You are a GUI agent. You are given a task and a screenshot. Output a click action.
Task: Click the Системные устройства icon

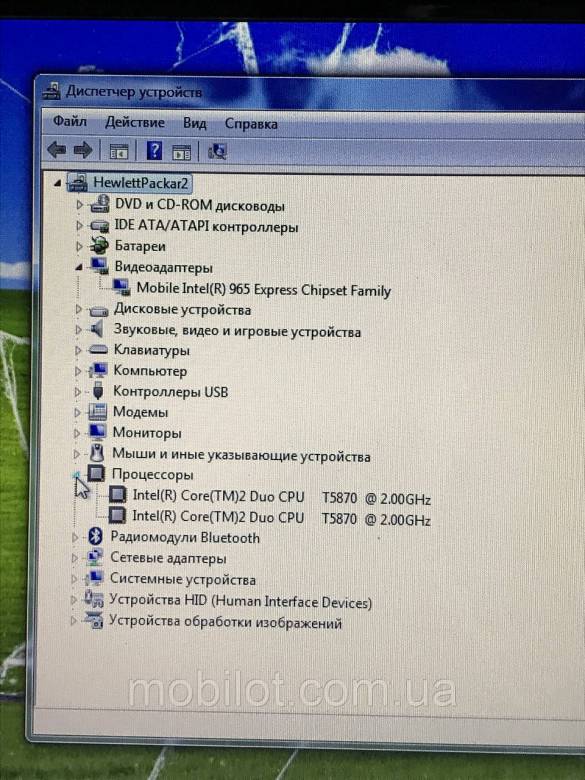[x=94, y=578]
